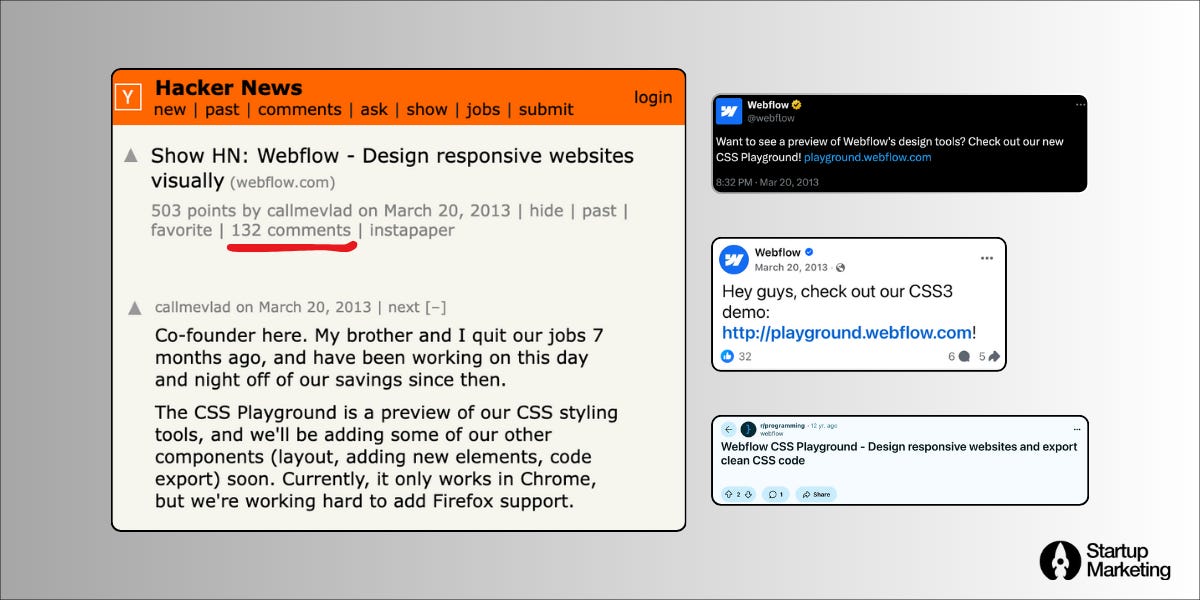Click the share arrow icon showing 5
Image resolution: width=1200 pixels, height=600 pixels.
[994, 357]
